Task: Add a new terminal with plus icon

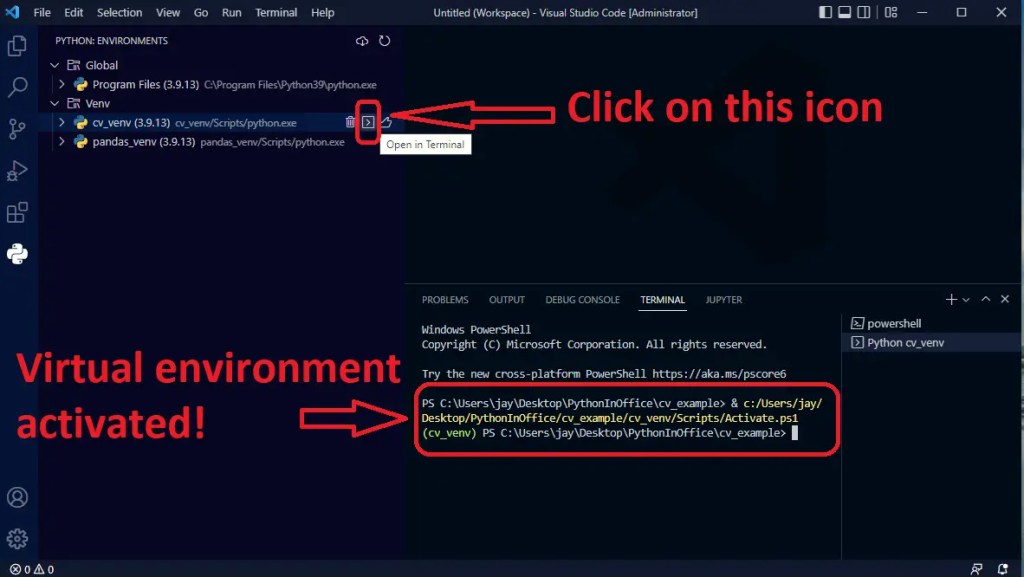Action: coord(951,300)
